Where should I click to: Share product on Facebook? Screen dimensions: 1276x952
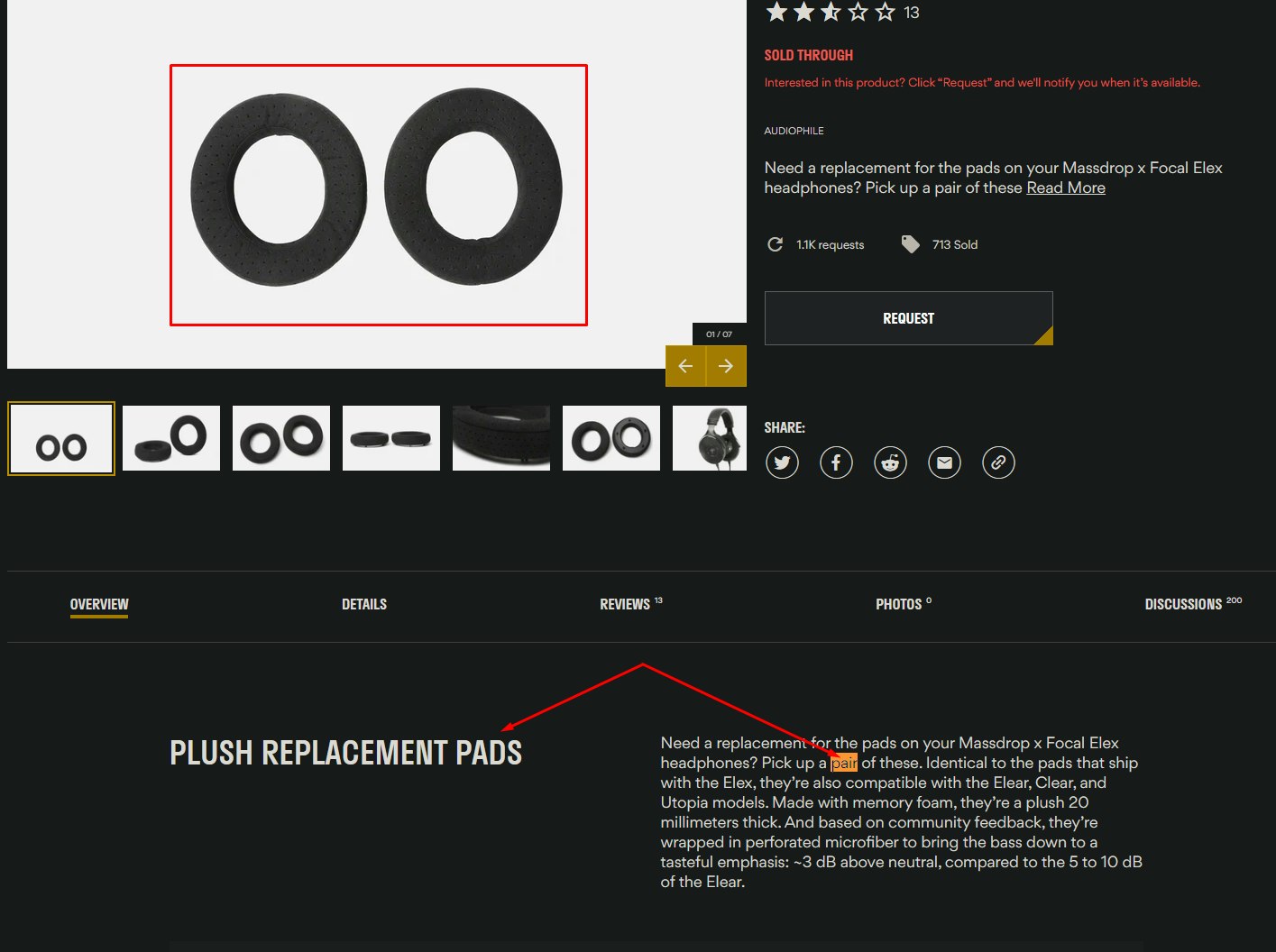click(836, 463)
